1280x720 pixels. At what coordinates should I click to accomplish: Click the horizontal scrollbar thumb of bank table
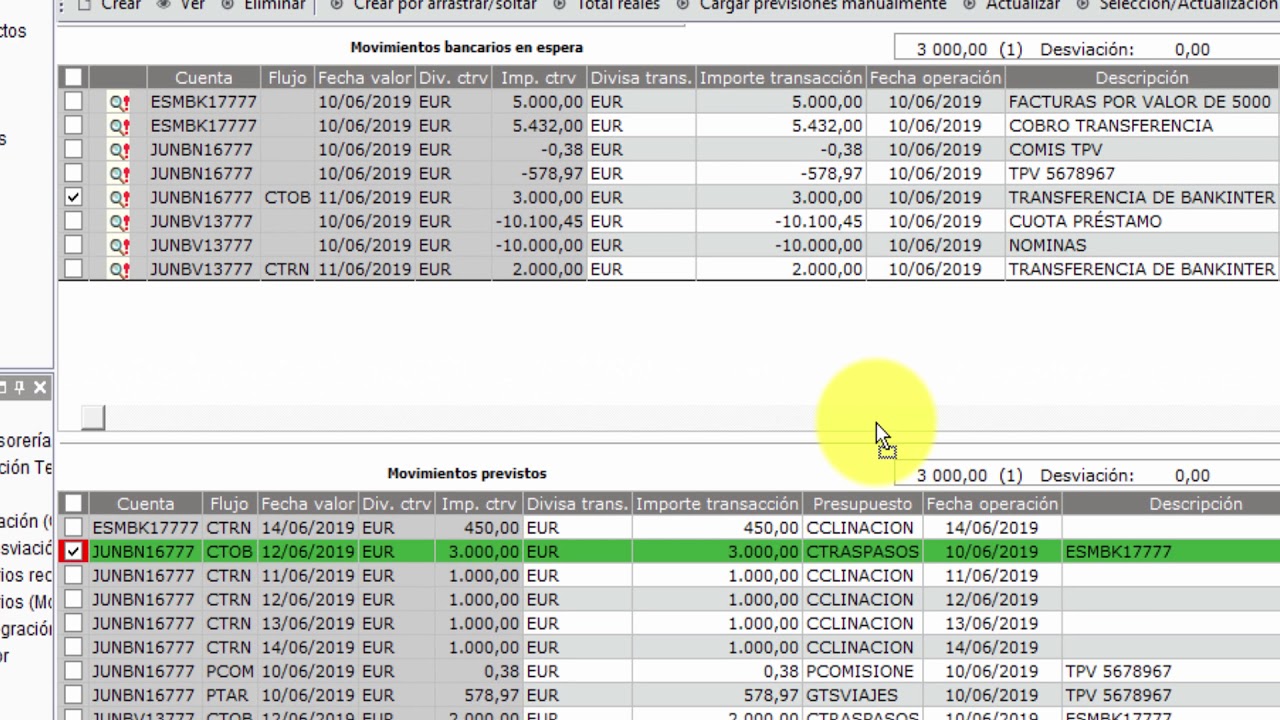[x=93, y=418]
